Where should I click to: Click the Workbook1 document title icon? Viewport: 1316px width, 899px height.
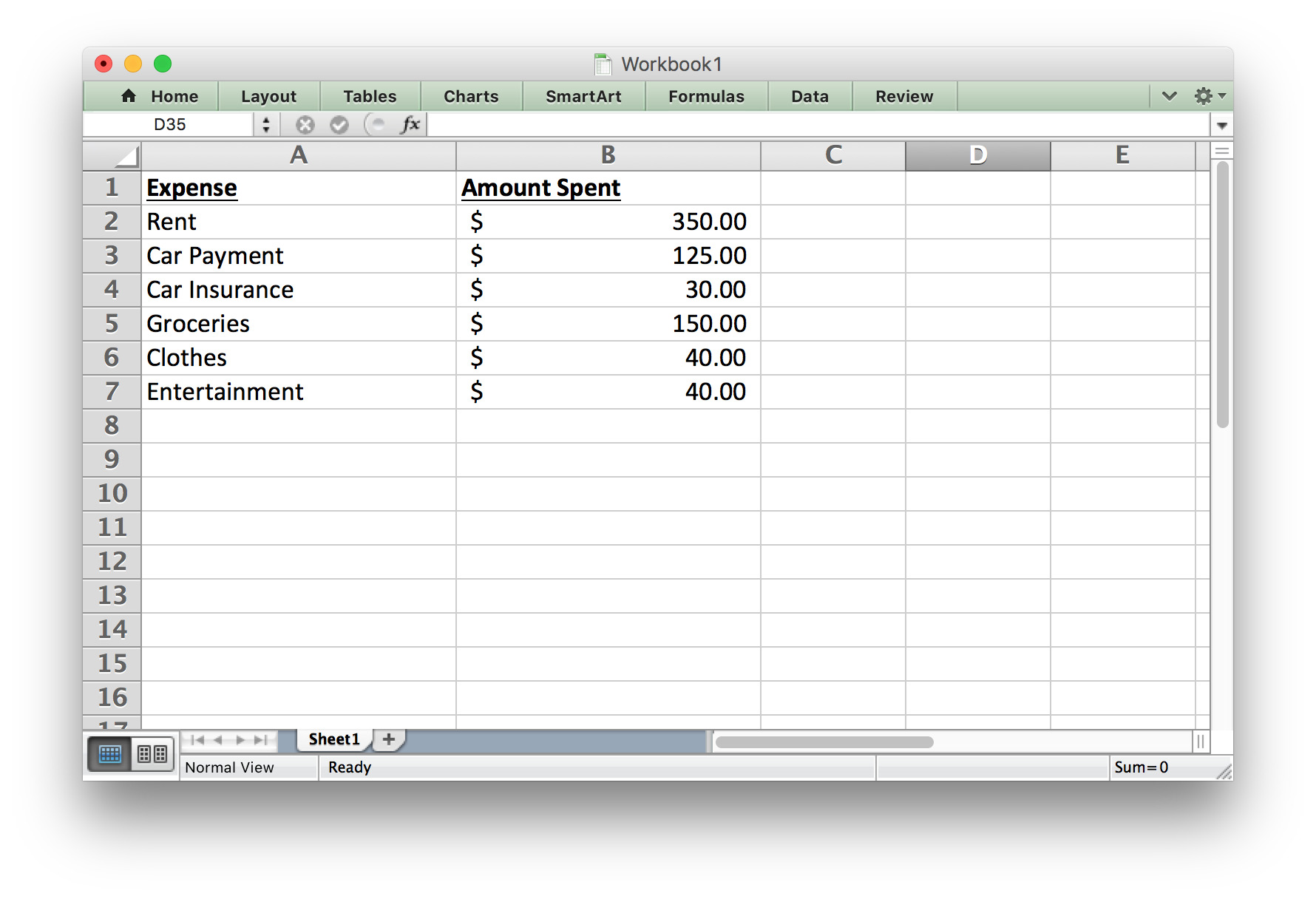[x=603, y=64]
